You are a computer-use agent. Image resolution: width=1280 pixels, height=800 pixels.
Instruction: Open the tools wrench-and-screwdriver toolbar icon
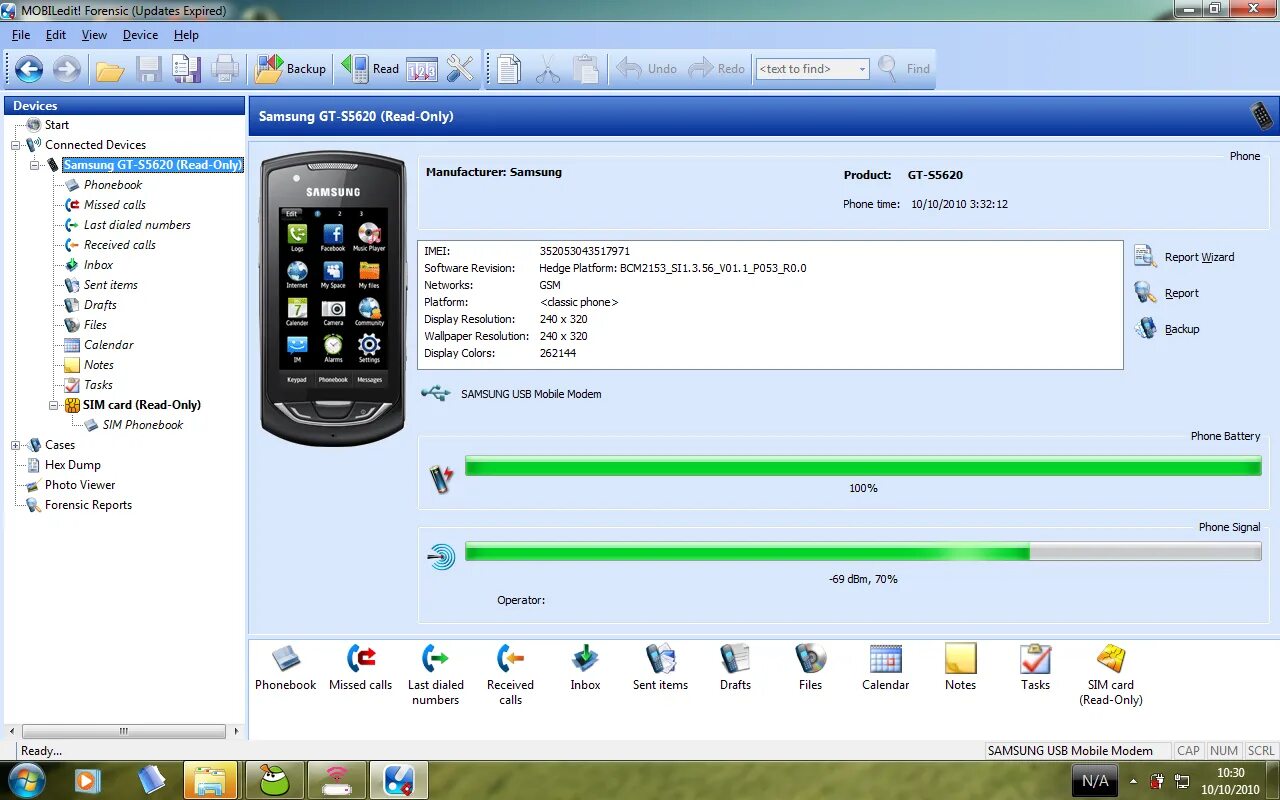tap(460, 69)
